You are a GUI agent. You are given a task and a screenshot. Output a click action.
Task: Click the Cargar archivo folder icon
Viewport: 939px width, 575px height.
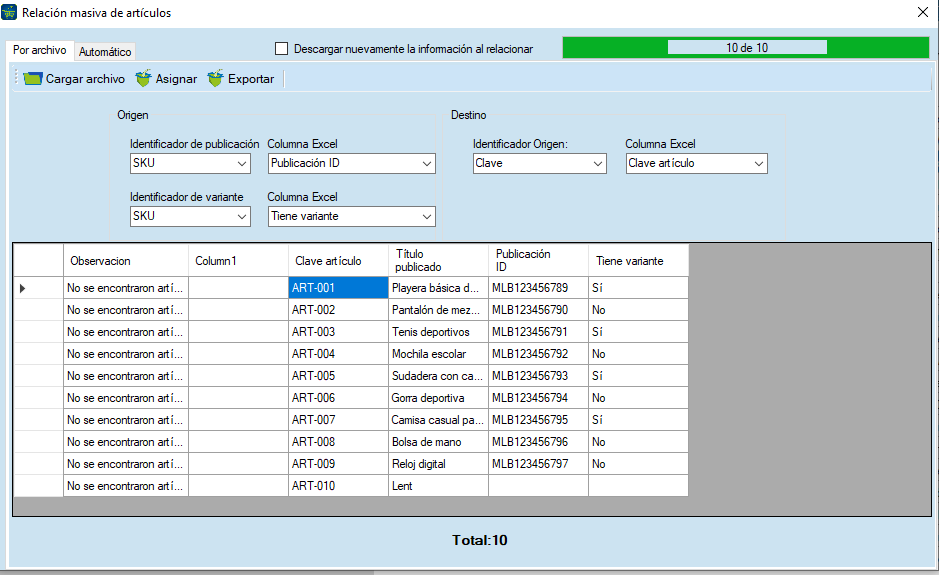(x=32, y=78)
